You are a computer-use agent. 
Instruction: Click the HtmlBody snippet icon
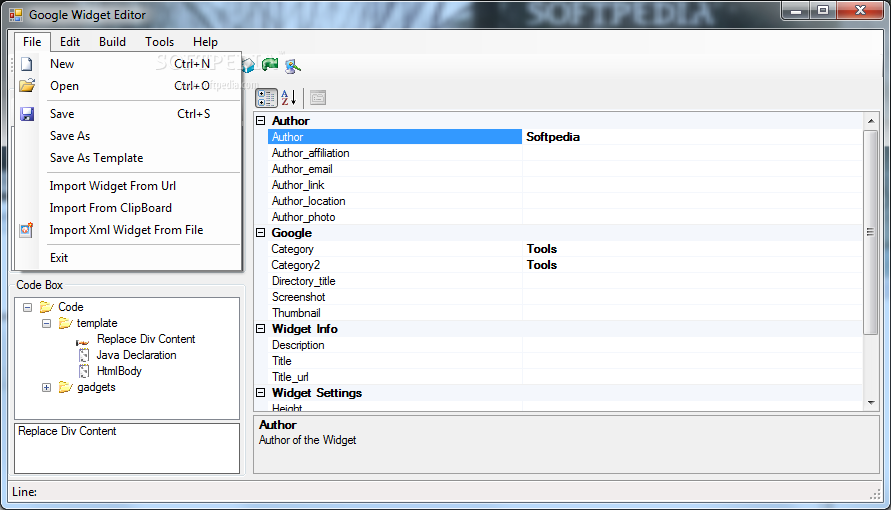click(x=84, y=371)
